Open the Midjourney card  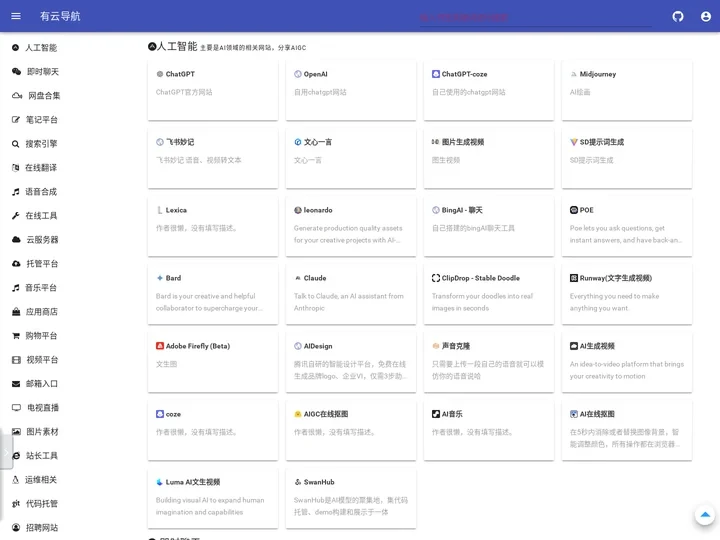[x=627, y=90]
